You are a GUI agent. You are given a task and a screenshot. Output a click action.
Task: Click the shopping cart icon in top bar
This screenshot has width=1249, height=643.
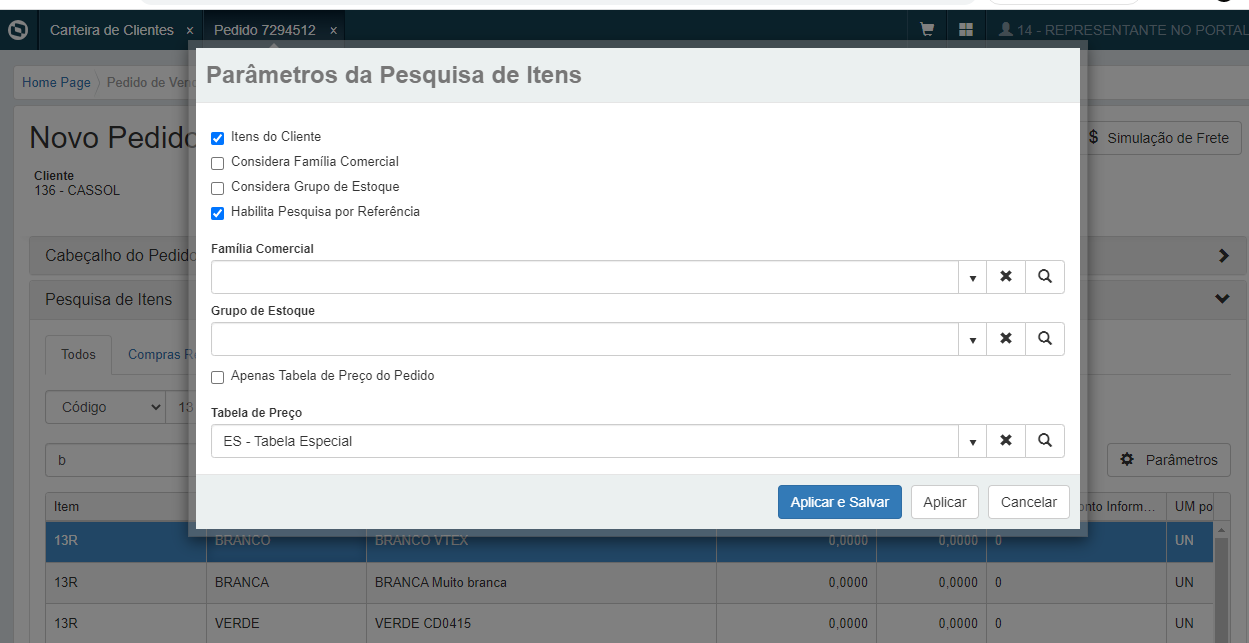coord(927,30)
